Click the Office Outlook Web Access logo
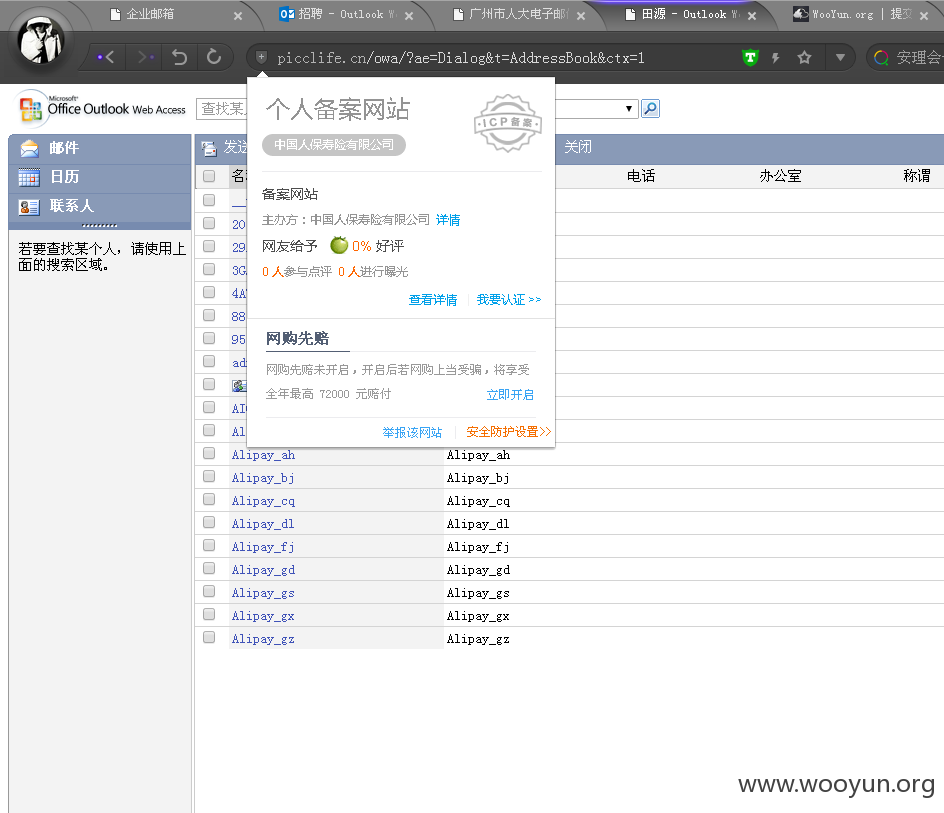Viewport: 944px width, 813px height. tap(101, 108)
